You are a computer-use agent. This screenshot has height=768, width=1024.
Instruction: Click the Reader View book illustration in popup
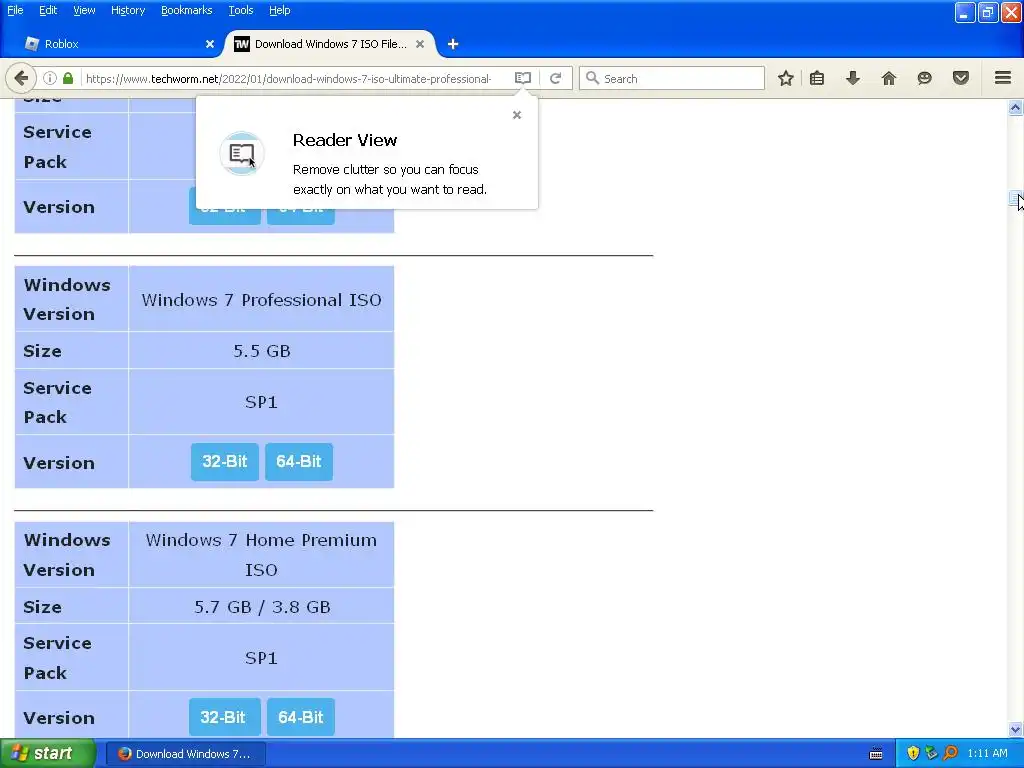coord(242,153)
